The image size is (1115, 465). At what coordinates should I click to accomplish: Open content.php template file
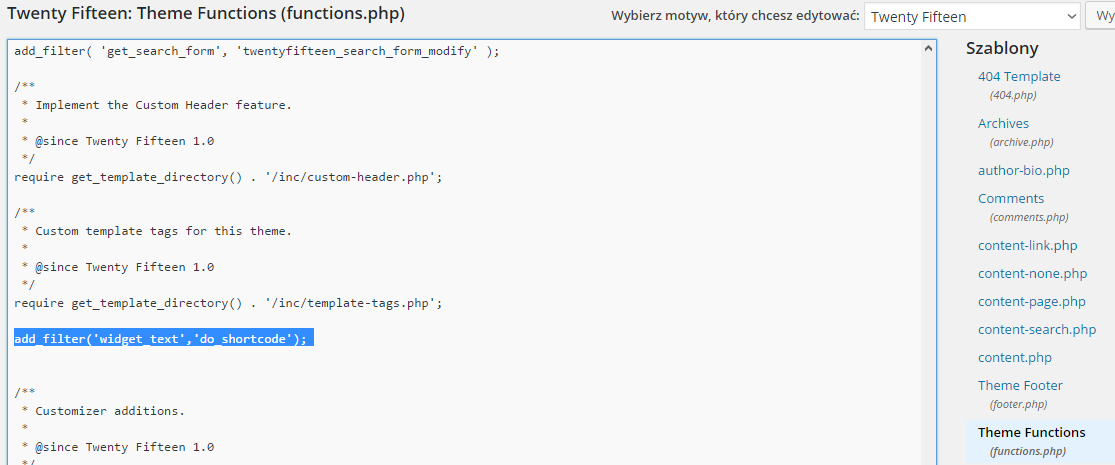1014,358
